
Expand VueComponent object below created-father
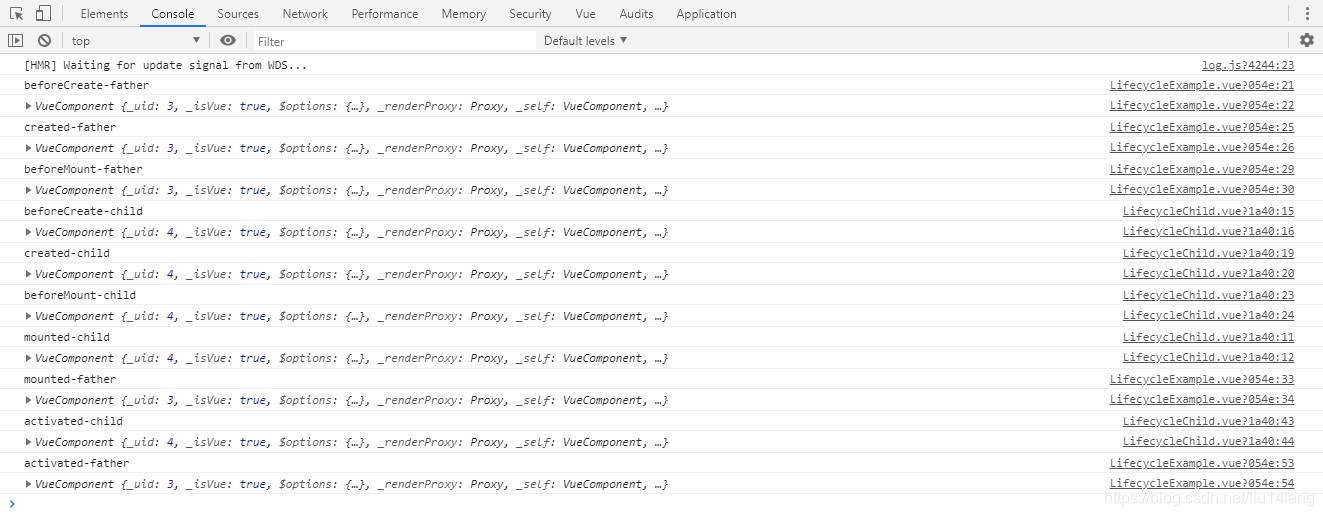28,148
